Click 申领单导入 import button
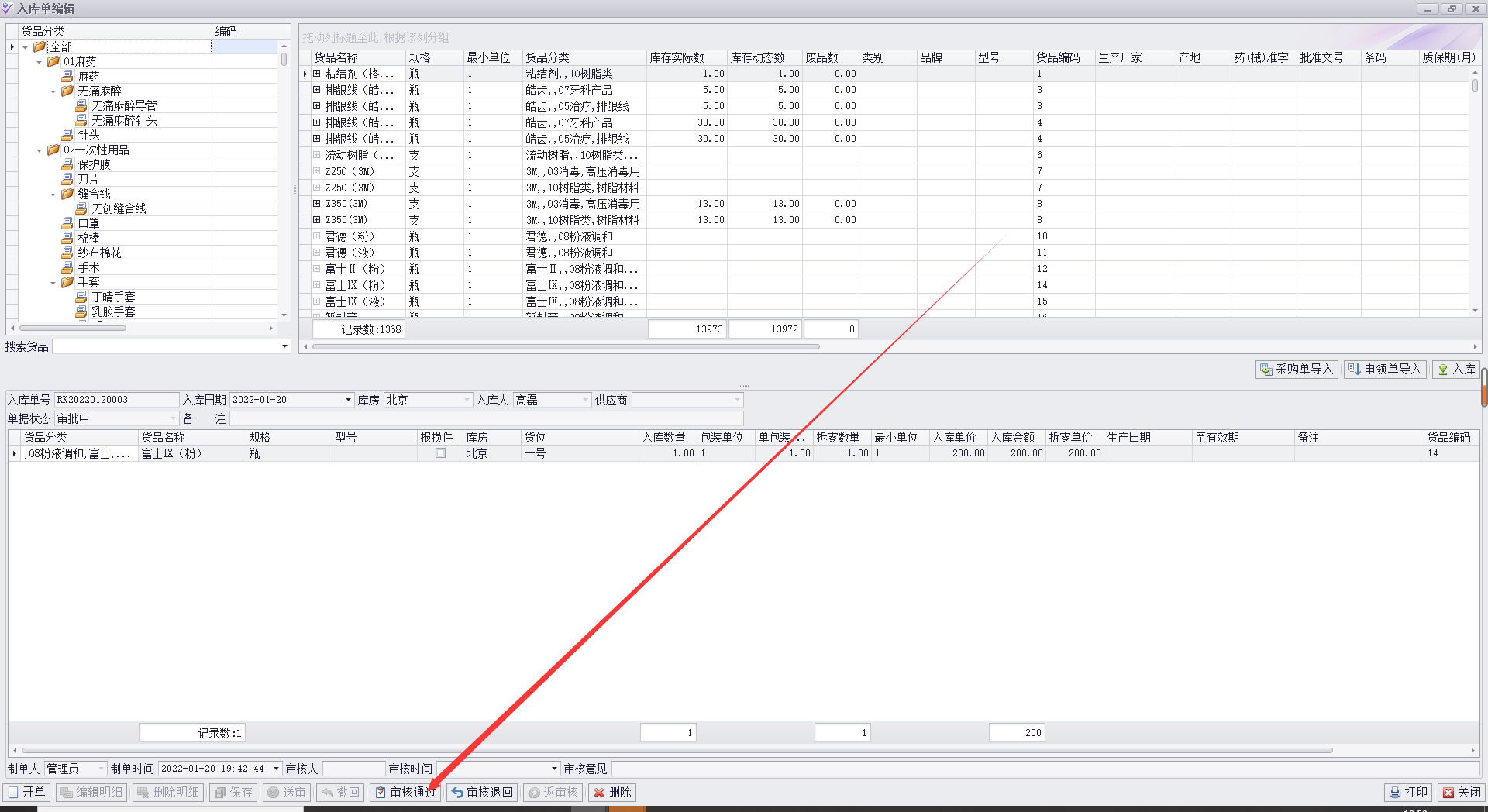This screenshot has width=1488, height=812. (x=1386, y=369)
